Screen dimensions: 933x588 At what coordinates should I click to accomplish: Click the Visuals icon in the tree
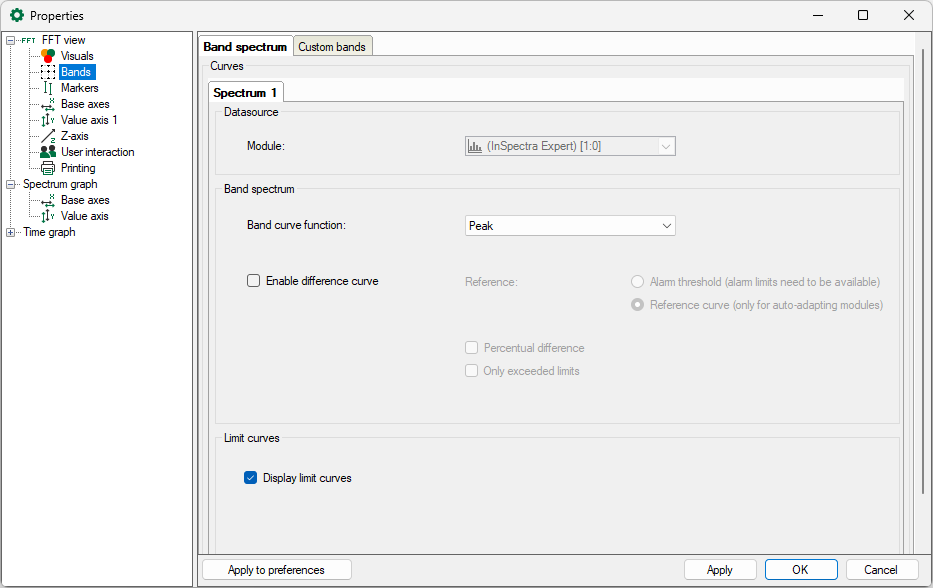click(x=48, y=56)
